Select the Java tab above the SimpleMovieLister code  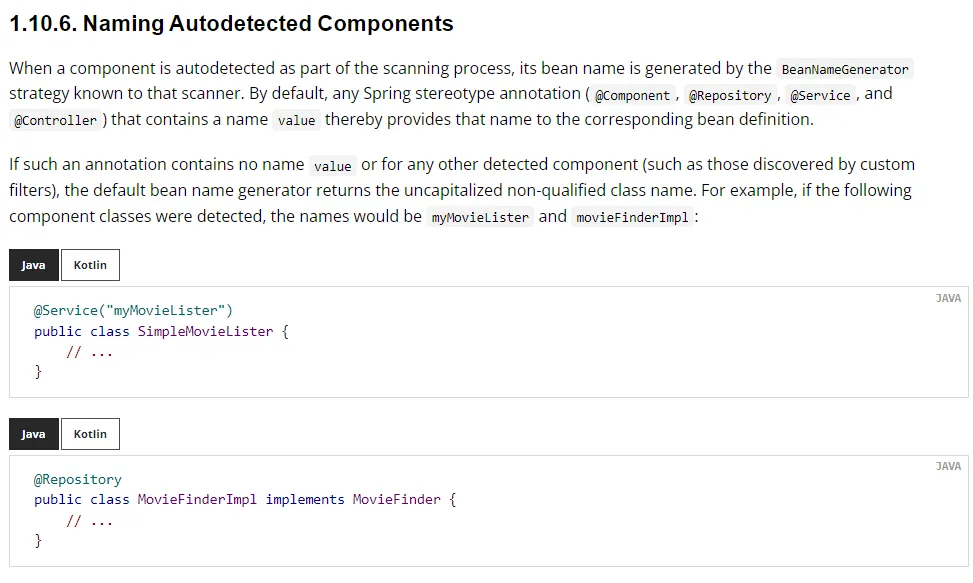(34, 265)
